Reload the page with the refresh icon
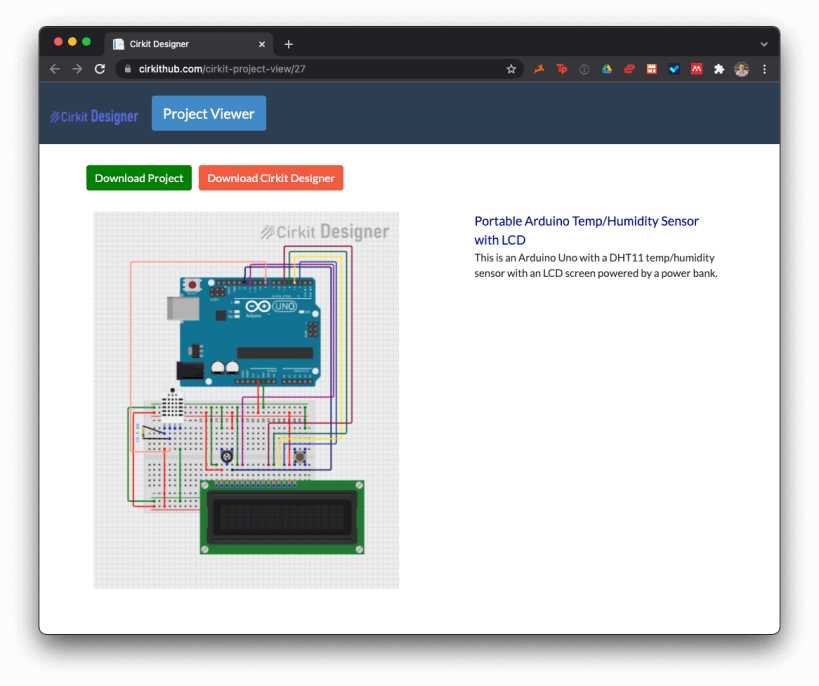Image resolution: width=819 pixels, height=686 pixels. [x=100, y=69]
